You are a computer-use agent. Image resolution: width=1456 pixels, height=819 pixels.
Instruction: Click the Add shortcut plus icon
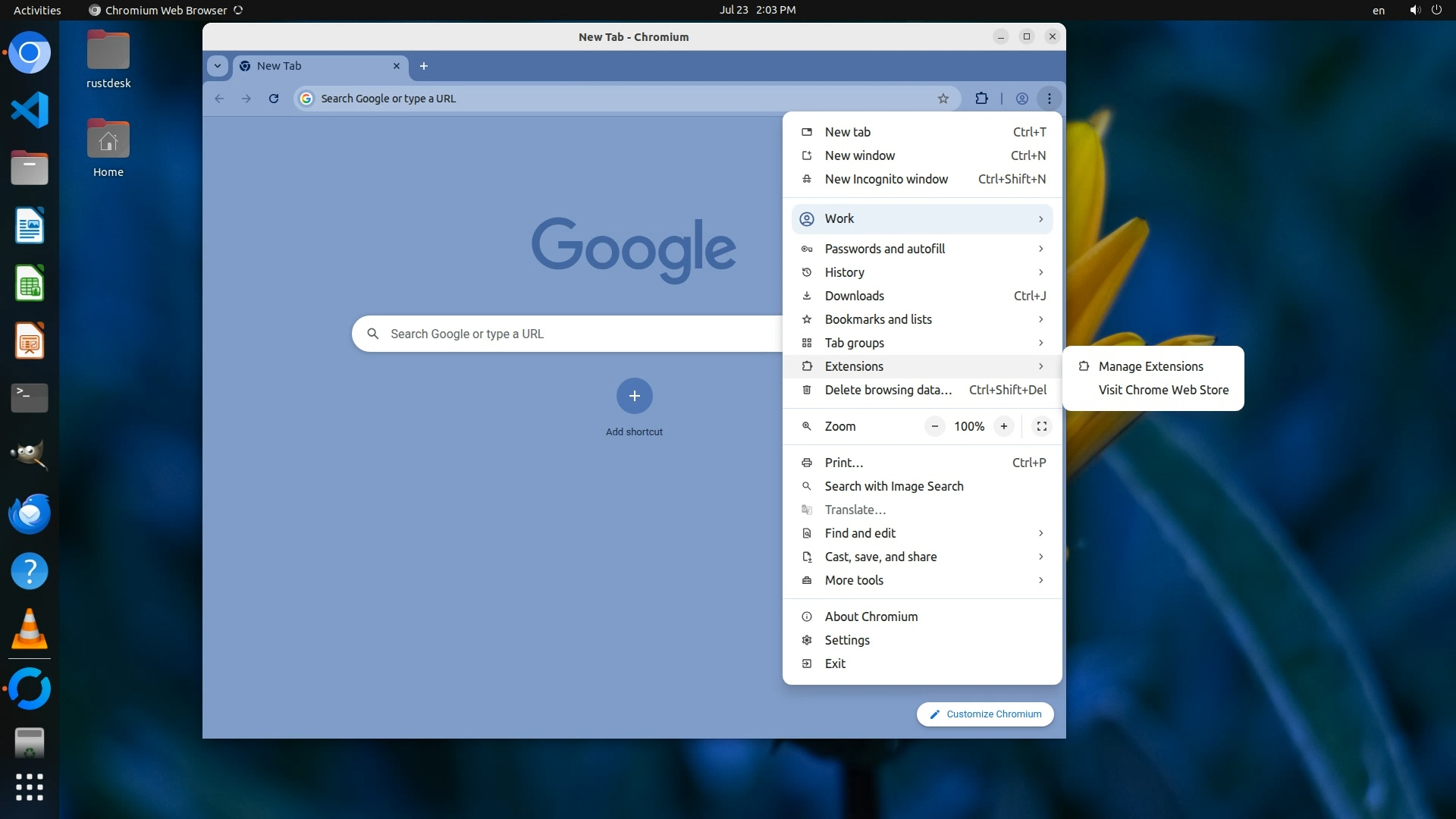pyautogui.click(x=634, y=396)
